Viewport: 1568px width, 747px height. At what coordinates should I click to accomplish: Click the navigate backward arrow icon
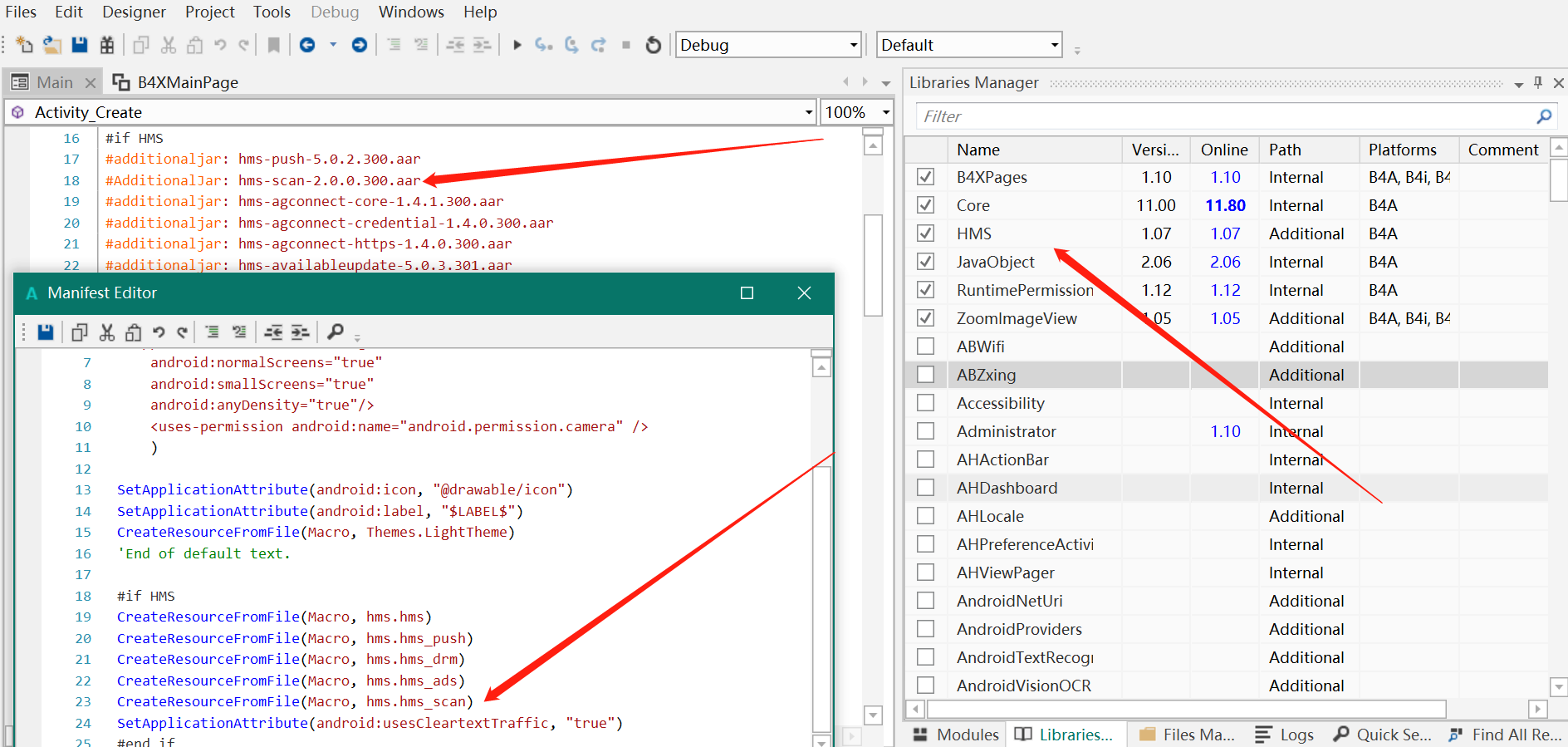click(x=307, y=45)
